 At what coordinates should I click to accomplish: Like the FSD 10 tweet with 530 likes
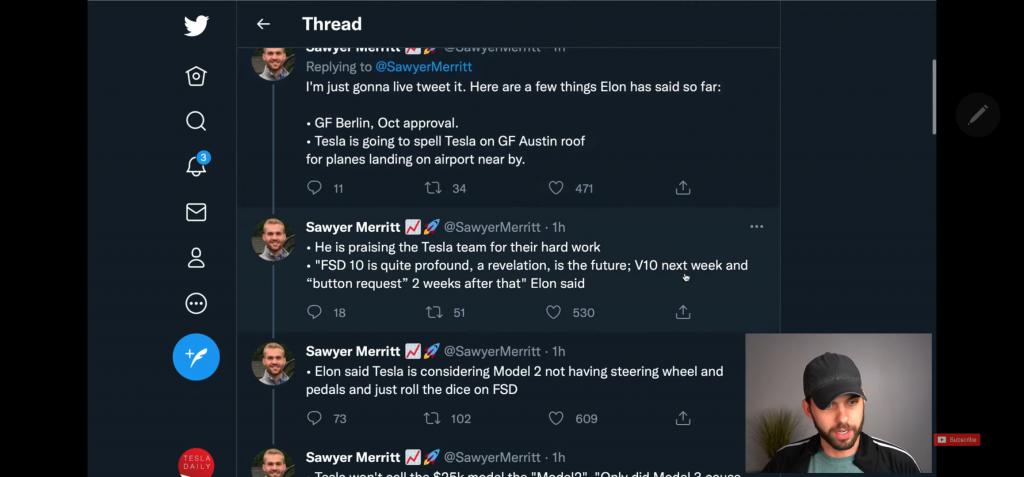tap(554, 312)
